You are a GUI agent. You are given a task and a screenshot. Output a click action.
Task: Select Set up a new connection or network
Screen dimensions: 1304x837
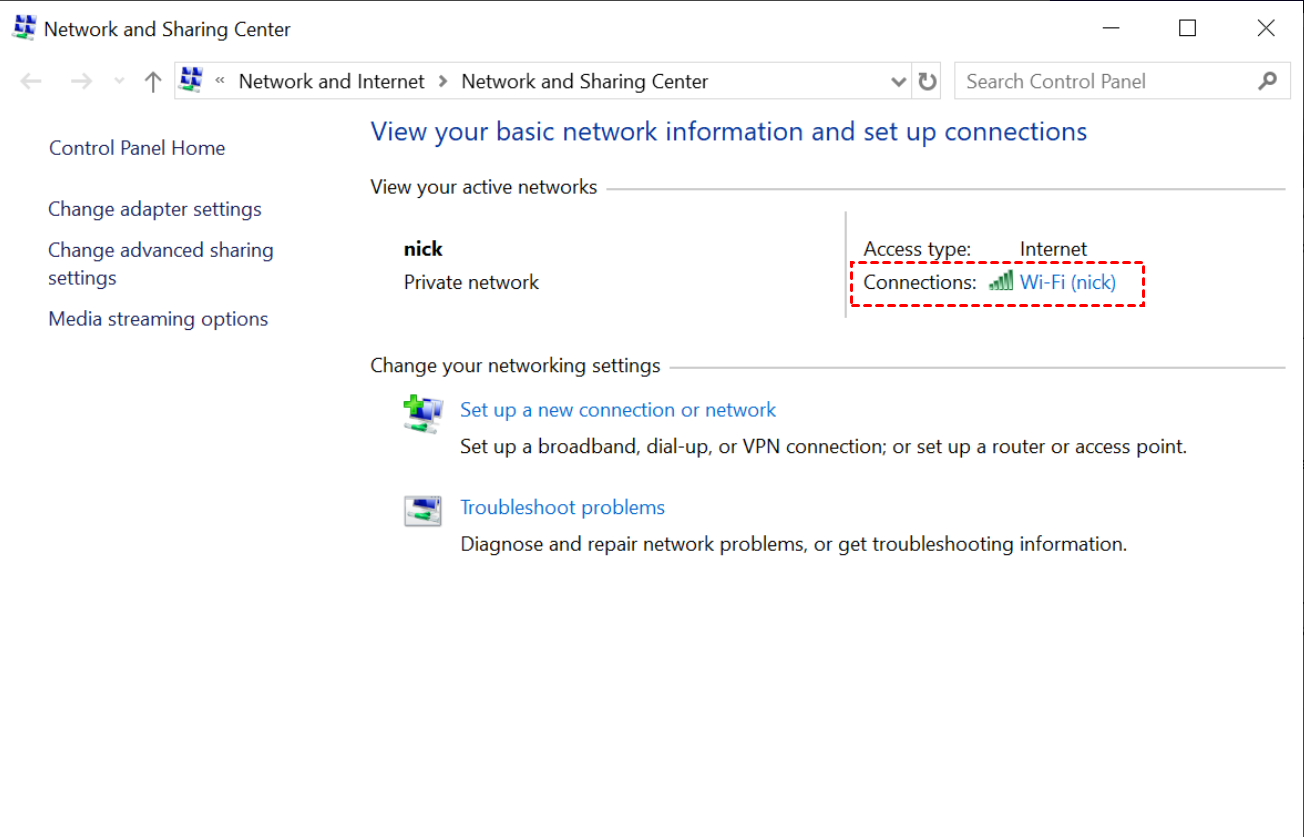pyautogui.click(x=618, y=410)
